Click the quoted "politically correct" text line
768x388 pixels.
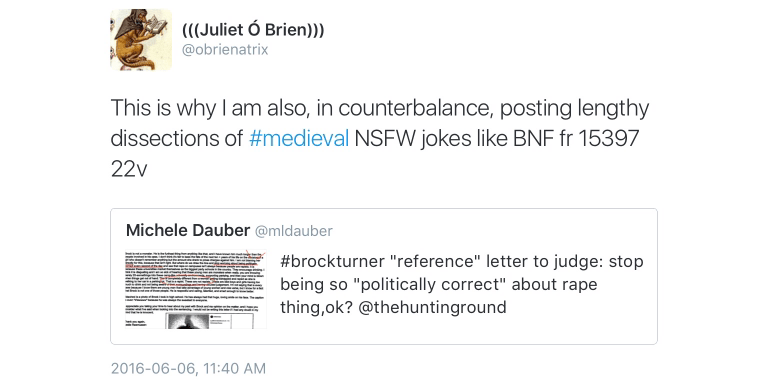pyautogui.click(x=438, y=284)
